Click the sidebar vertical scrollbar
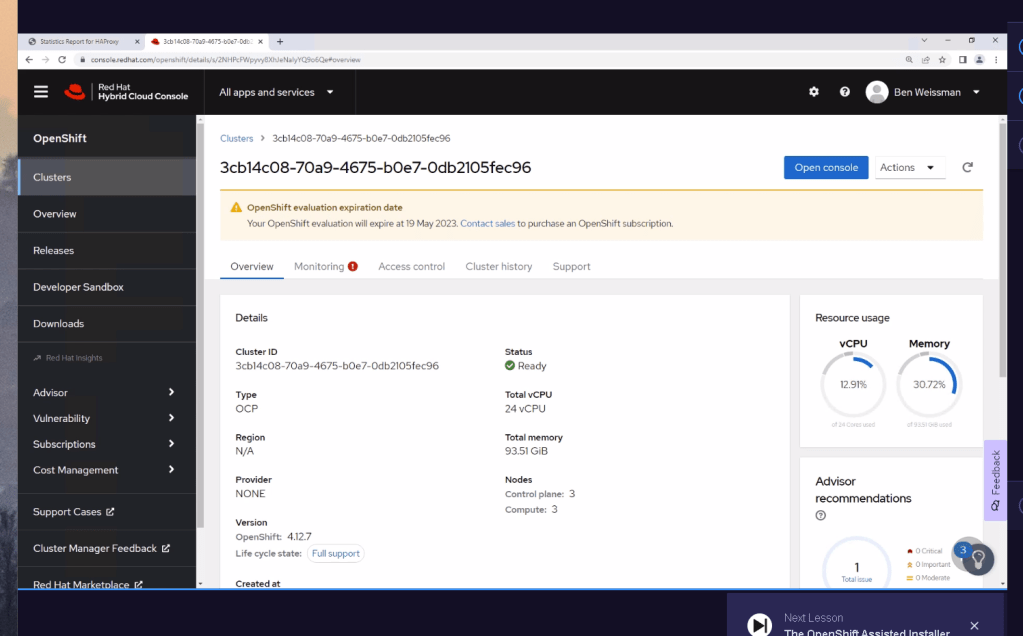Viewport: 1023px width, 636px height. coord(200,325)
